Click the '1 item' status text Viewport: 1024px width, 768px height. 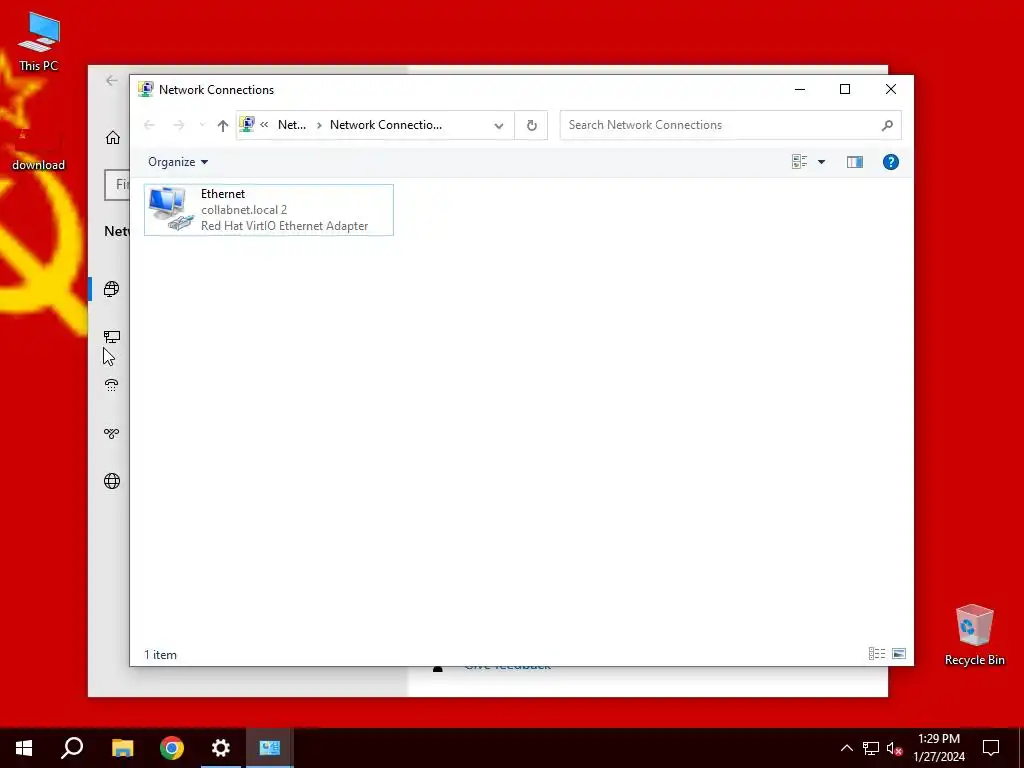point(161,654)
